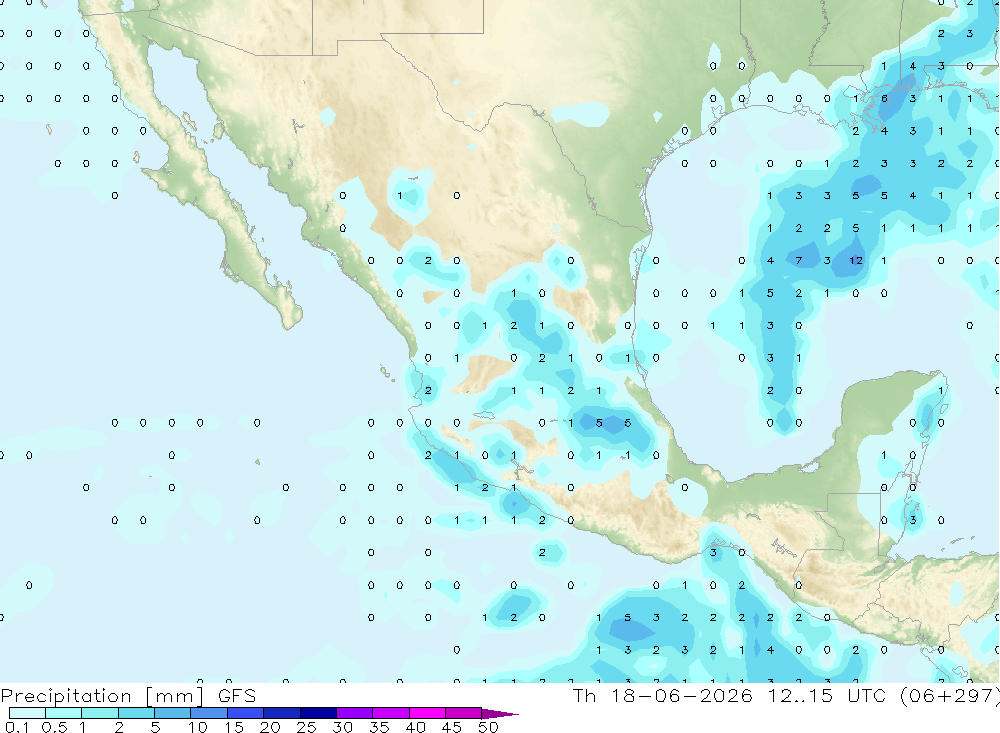Click the 35–40 mm violet swatch
Viewport: 1000px width, 733px height.
[390, 713]
